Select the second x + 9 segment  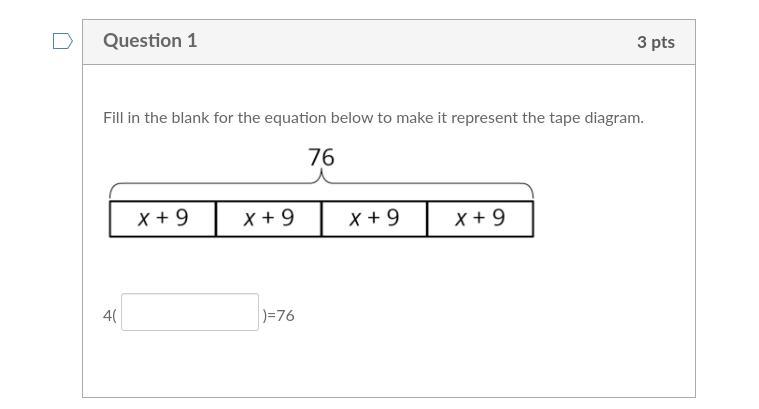(269, 219)
